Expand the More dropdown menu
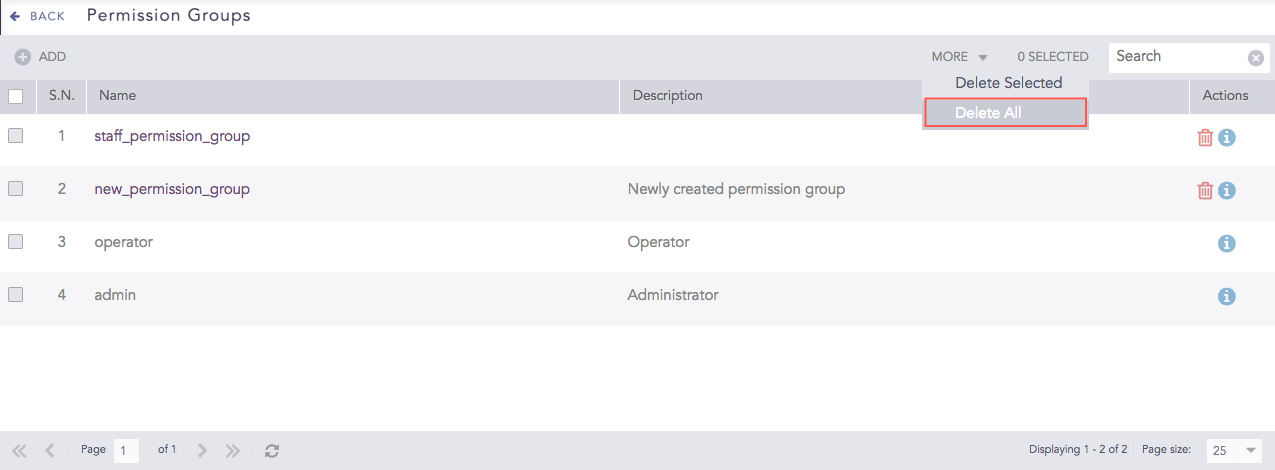 [x=959, y=57]
